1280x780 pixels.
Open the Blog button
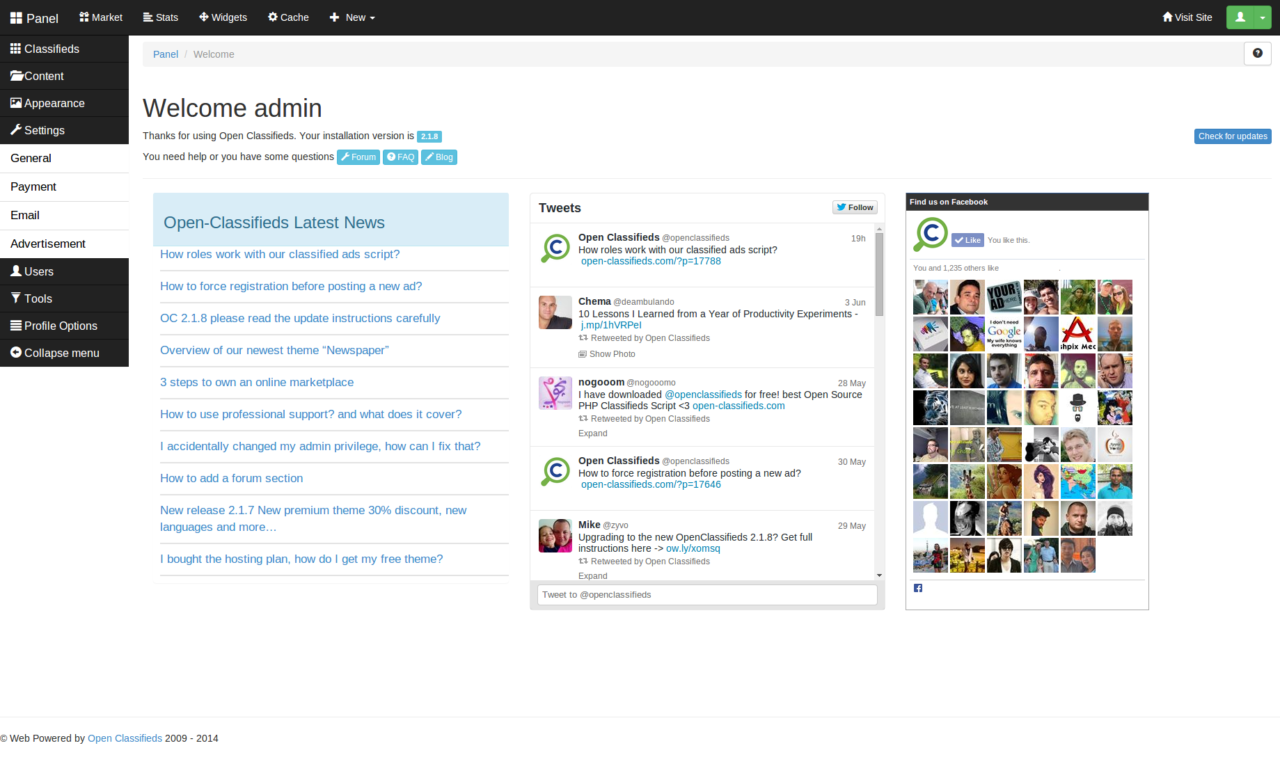439,157
